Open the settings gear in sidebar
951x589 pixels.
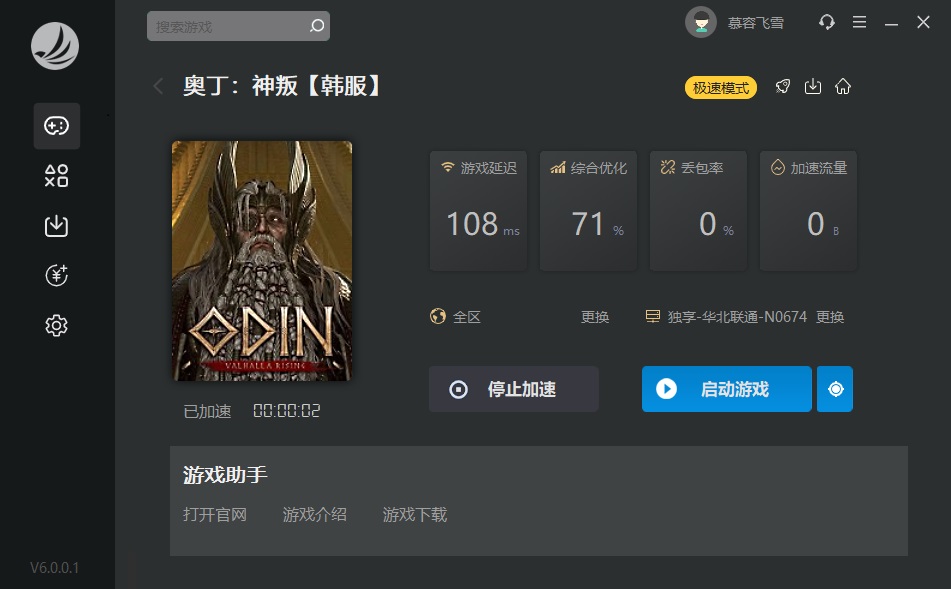point(56,326)
